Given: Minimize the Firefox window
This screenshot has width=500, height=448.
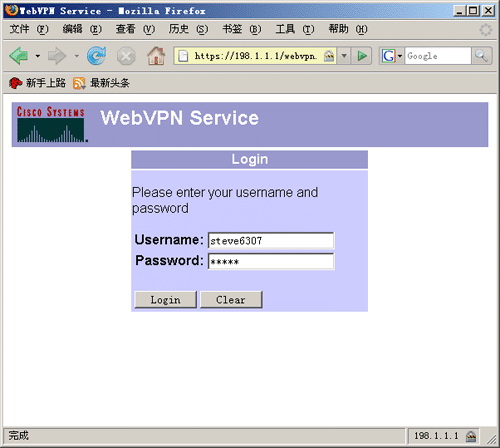Looking at the screenshot, I should tap(459, 11).
